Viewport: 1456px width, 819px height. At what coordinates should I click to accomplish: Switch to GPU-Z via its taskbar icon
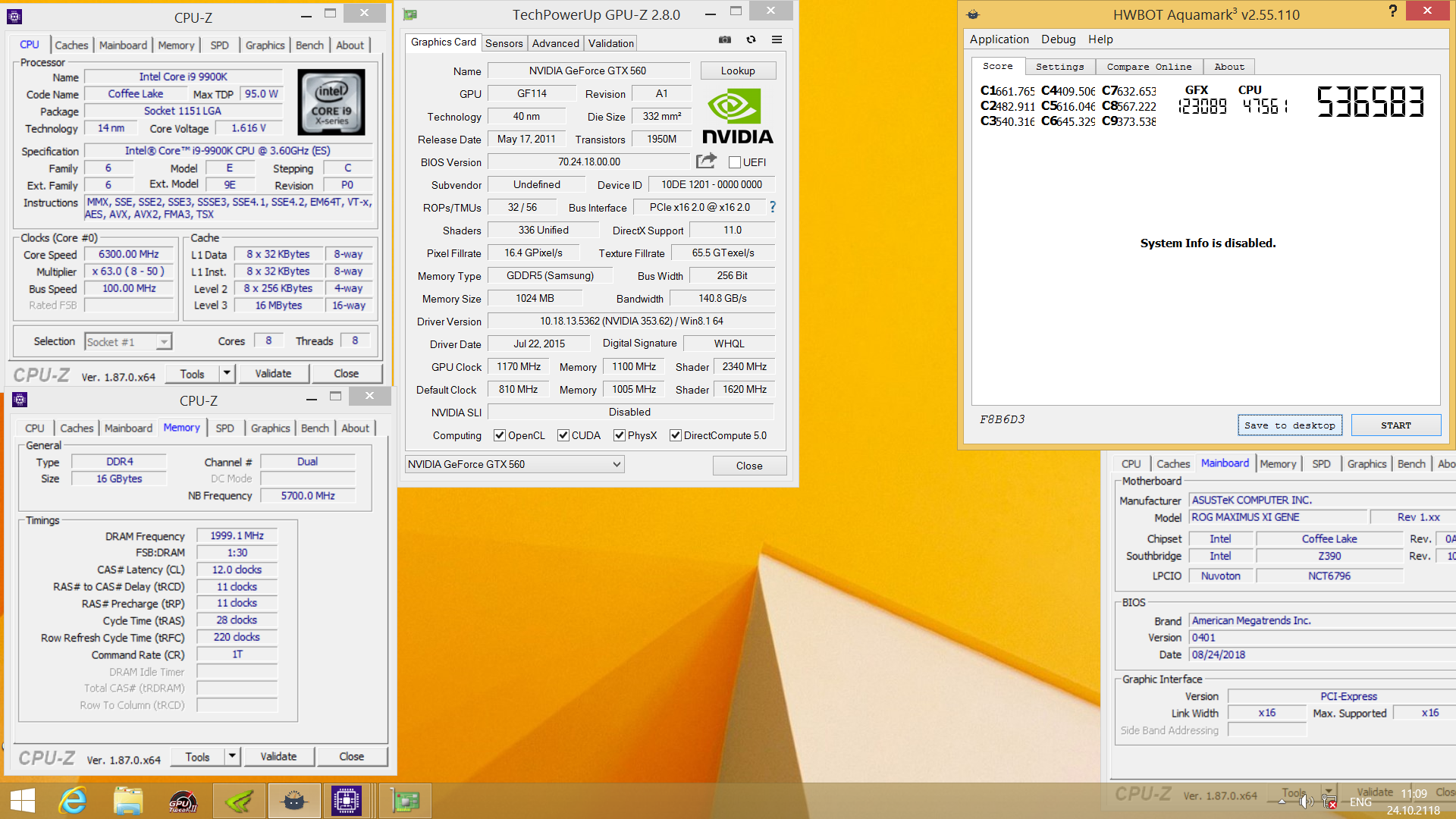[x=405, y=801]
